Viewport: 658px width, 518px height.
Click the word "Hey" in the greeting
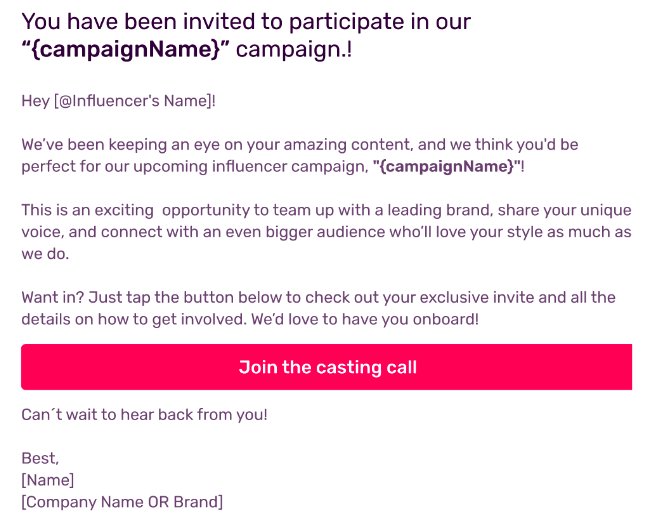coord(36,101)
